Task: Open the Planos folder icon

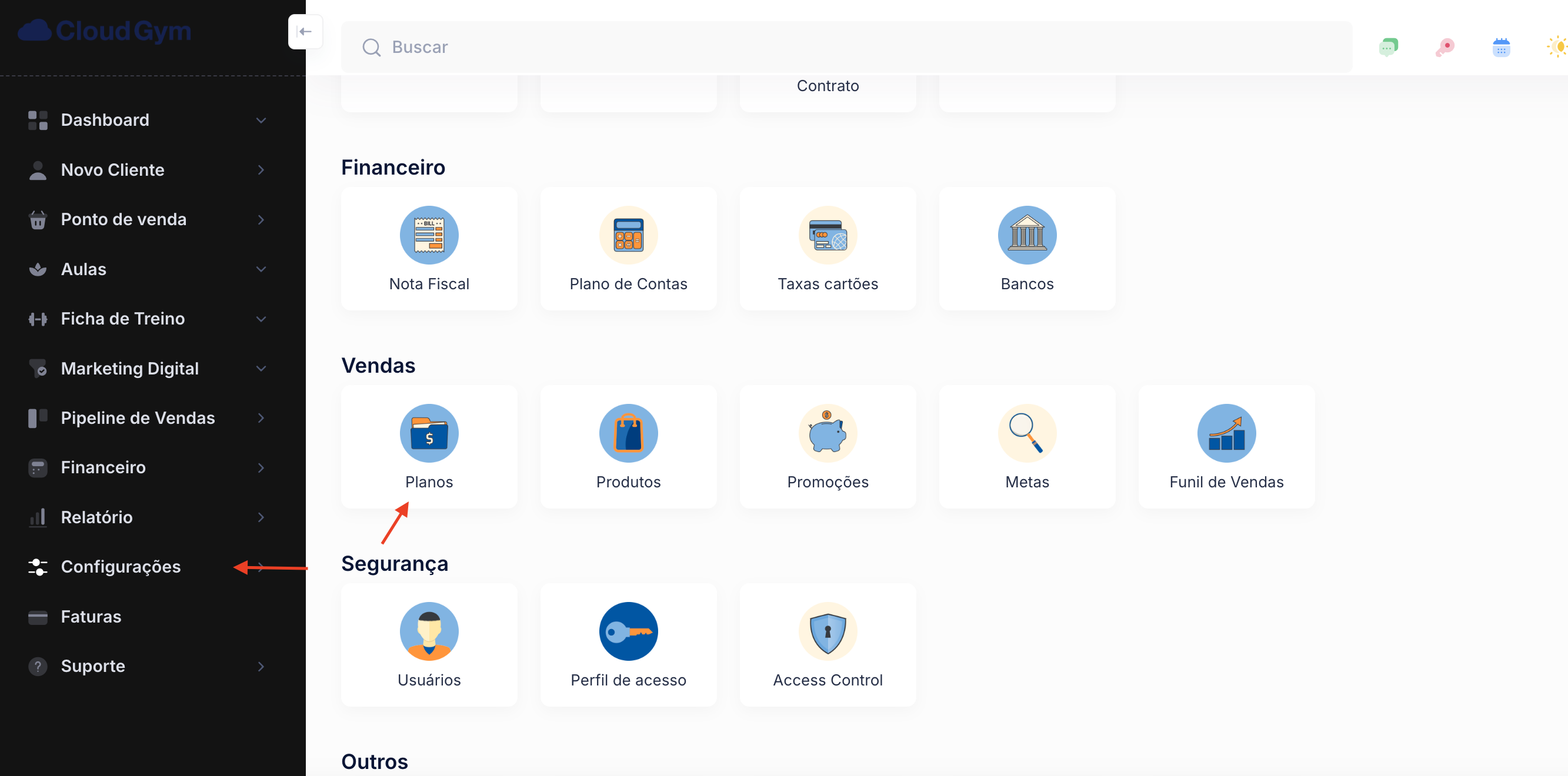Action: pyautogui.click(x=429, y=433)
